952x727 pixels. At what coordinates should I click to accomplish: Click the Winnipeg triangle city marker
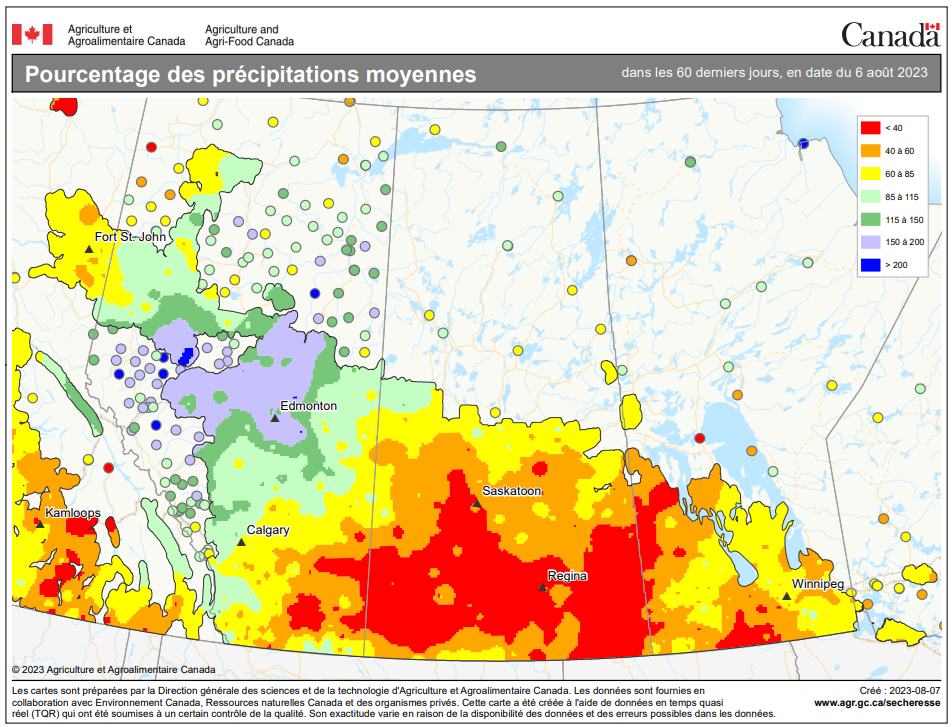(787, 596)
